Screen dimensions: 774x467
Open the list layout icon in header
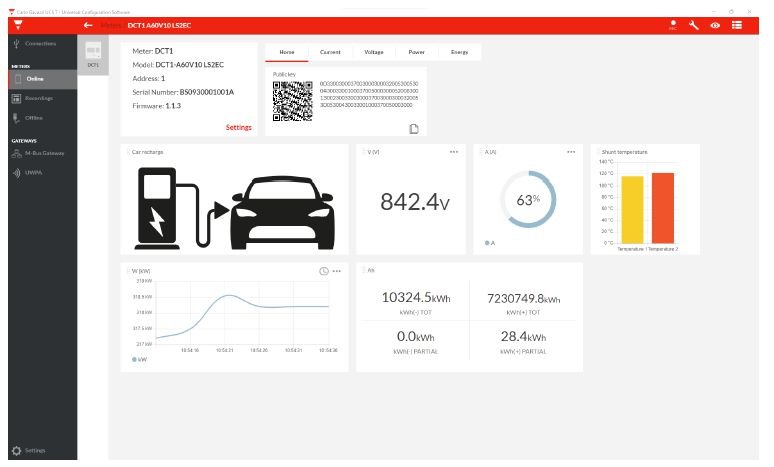click(737, 24)
